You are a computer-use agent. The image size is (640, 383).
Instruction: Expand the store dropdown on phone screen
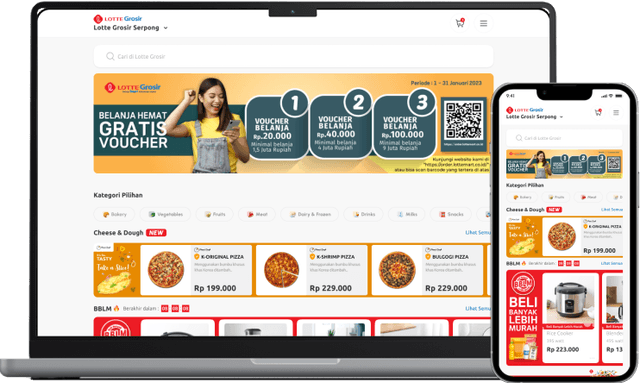coord(535,117)
